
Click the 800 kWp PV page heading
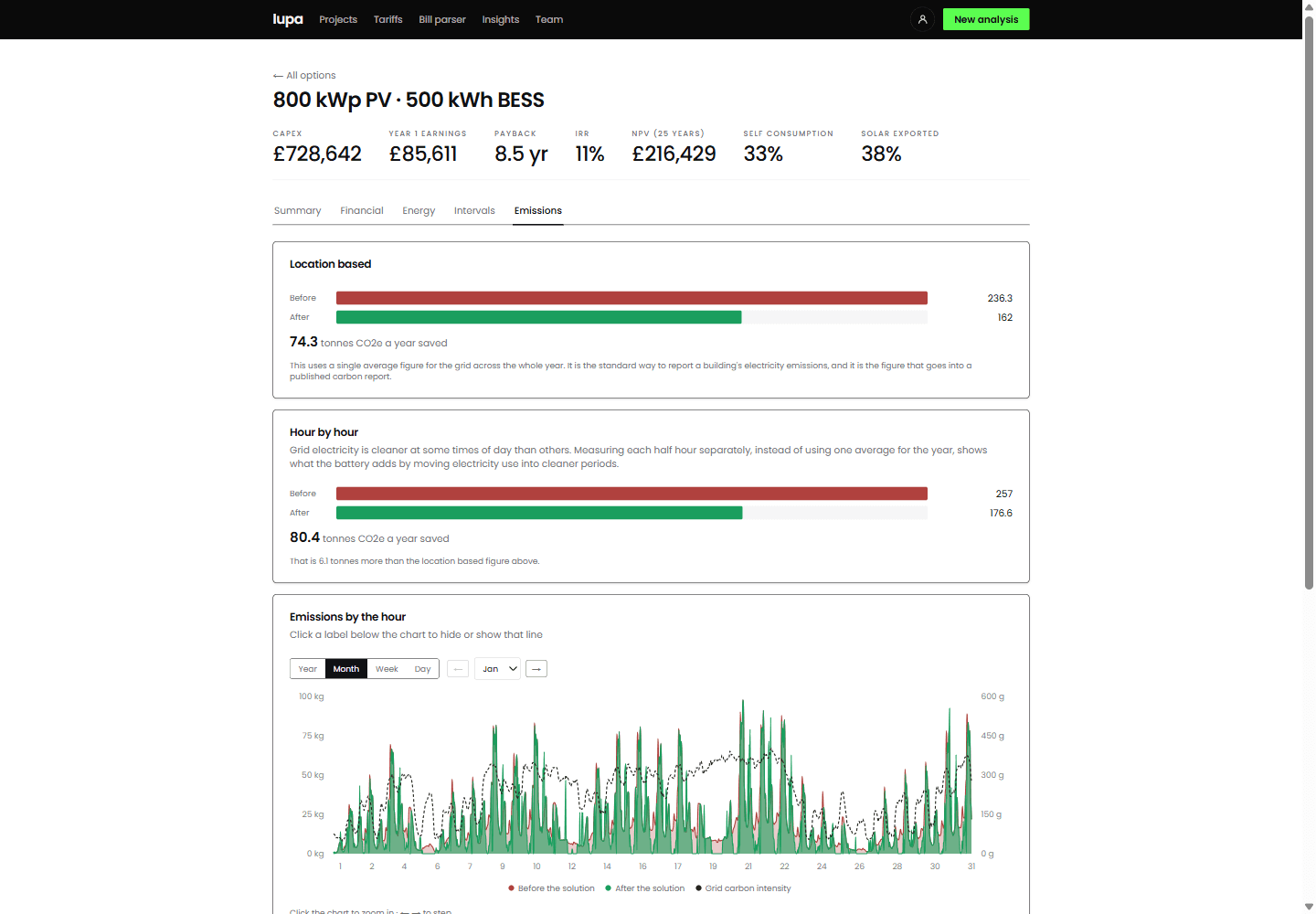point(409,101)
